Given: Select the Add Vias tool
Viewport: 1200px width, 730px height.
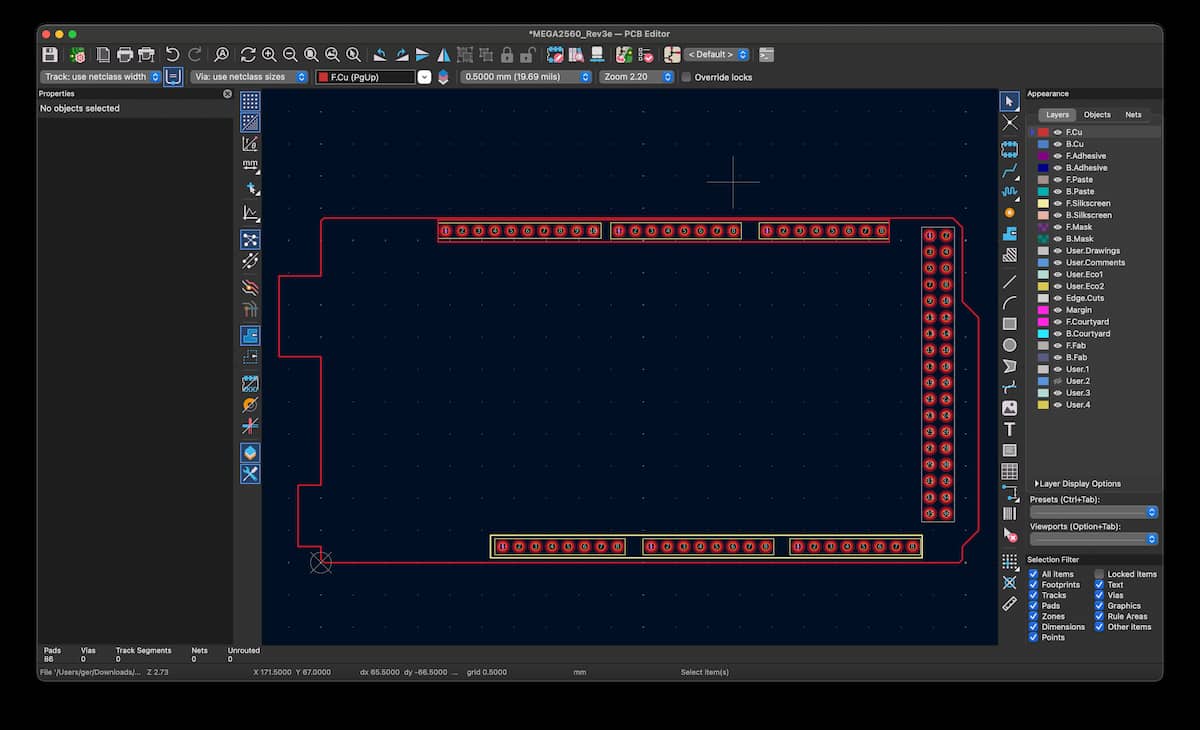Looking at the screenshot, I should [1010, 212].
